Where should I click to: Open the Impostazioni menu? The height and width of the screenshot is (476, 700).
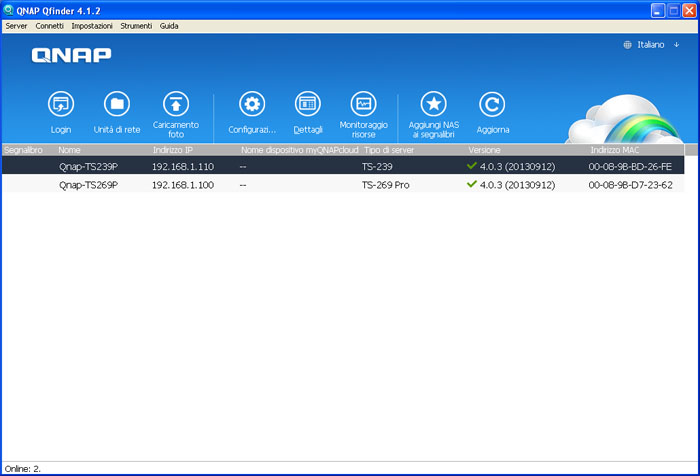[92, 25]
